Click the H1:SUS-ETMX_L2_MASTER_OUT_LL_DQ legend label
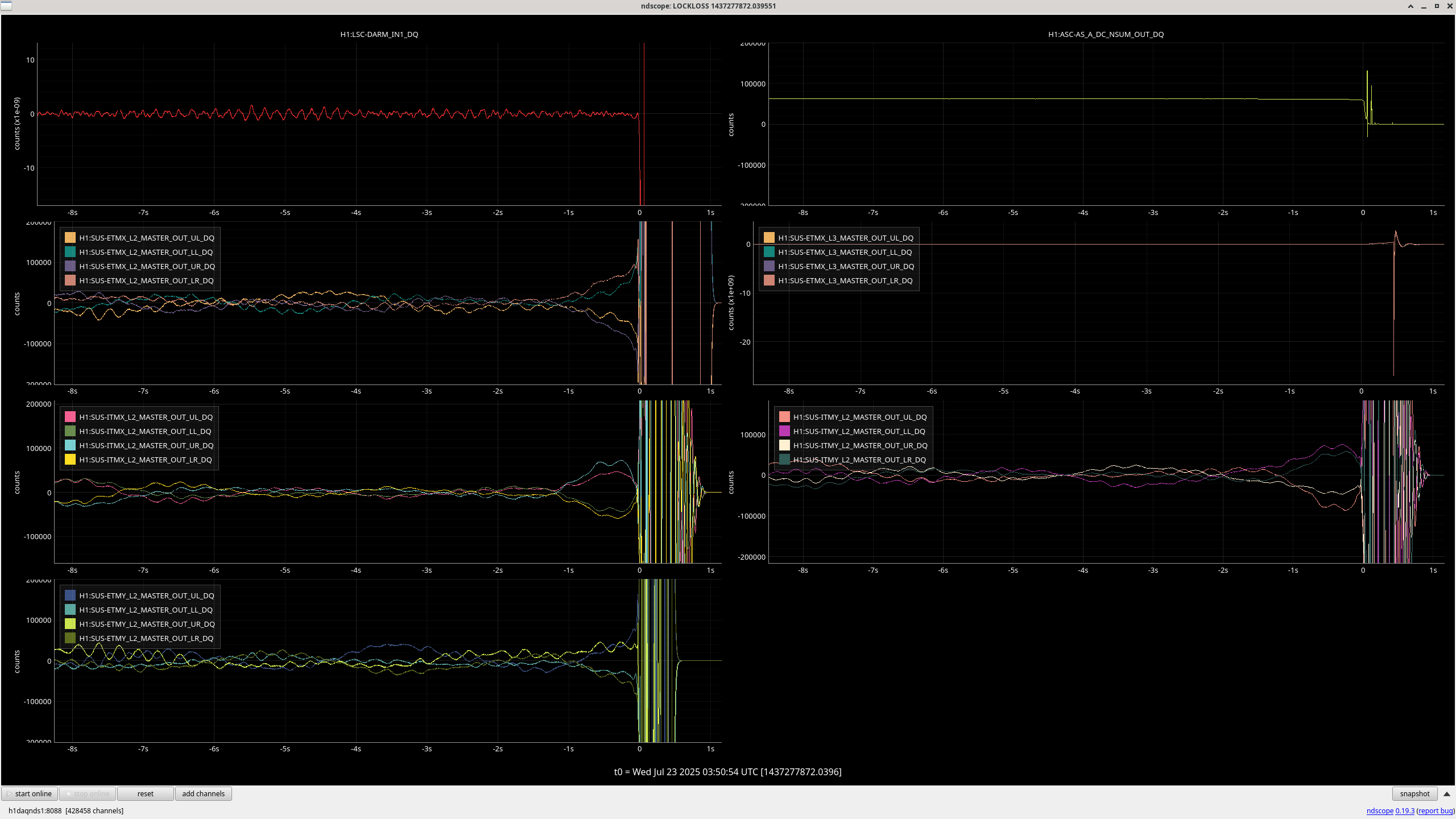1456x819 pixels. click(x=146, y=252)
